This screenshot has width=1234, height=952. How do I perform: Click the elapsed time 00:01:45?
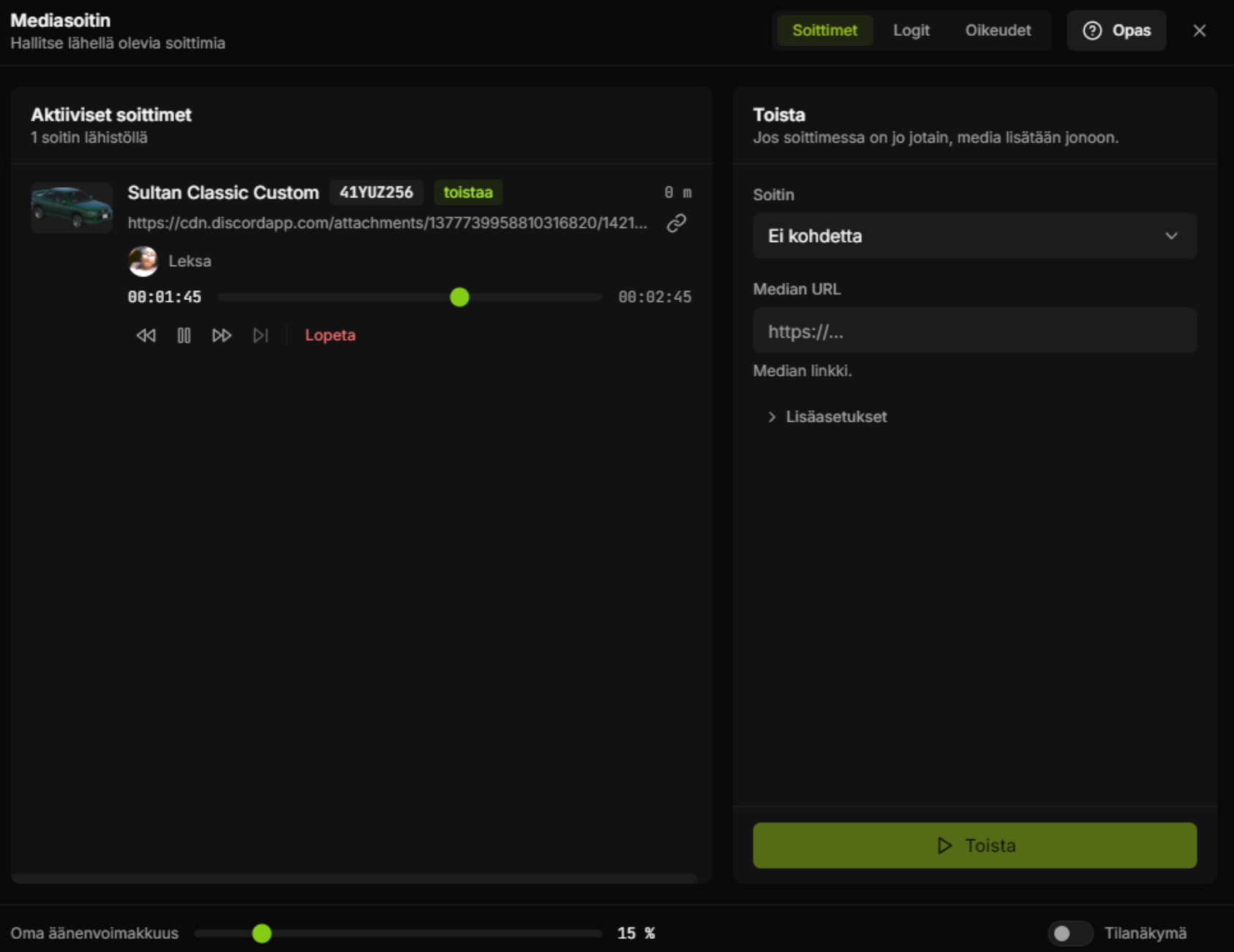[165, 297]
